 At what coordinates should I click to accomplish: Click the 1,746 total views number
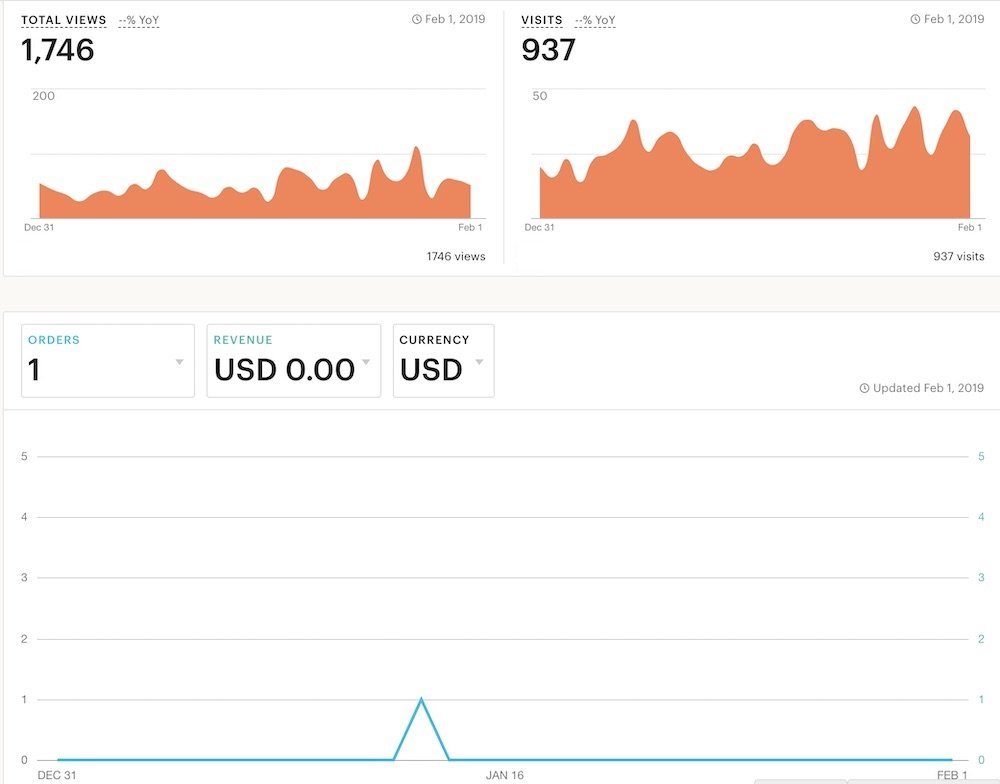pos(58,50)
